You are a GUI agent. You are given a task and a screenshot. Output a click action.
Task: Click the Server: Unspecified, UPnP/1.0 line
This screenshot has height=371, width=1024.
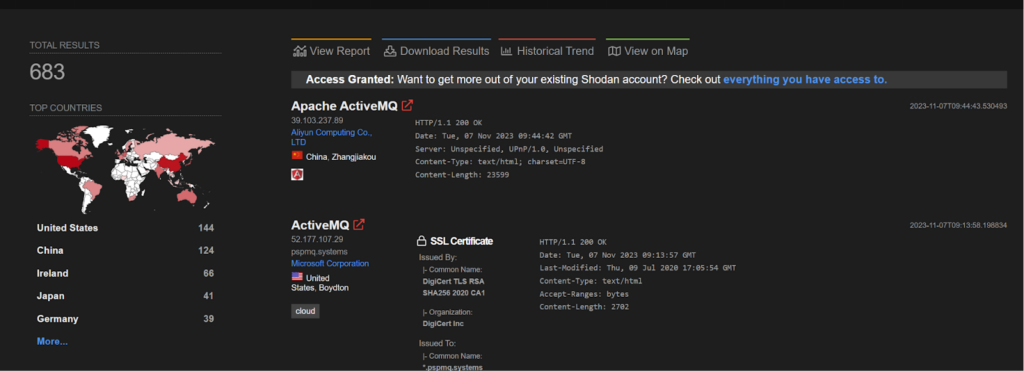(x=509, y=149)
